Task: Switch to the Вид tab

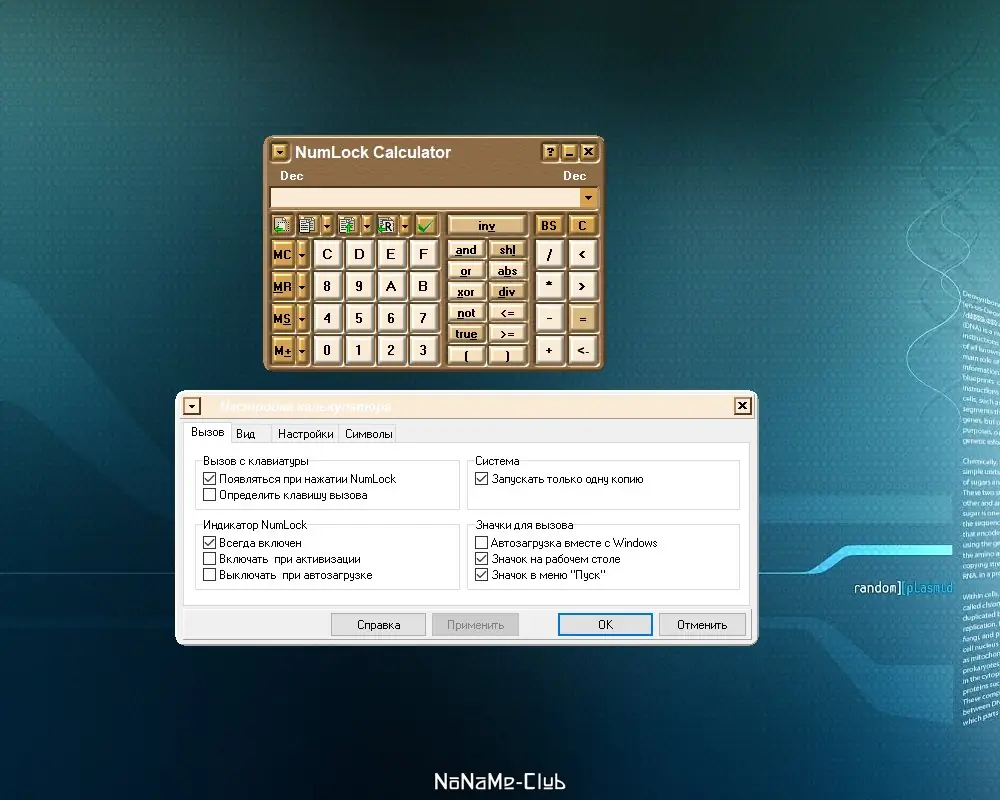Action: click(251, 434)
